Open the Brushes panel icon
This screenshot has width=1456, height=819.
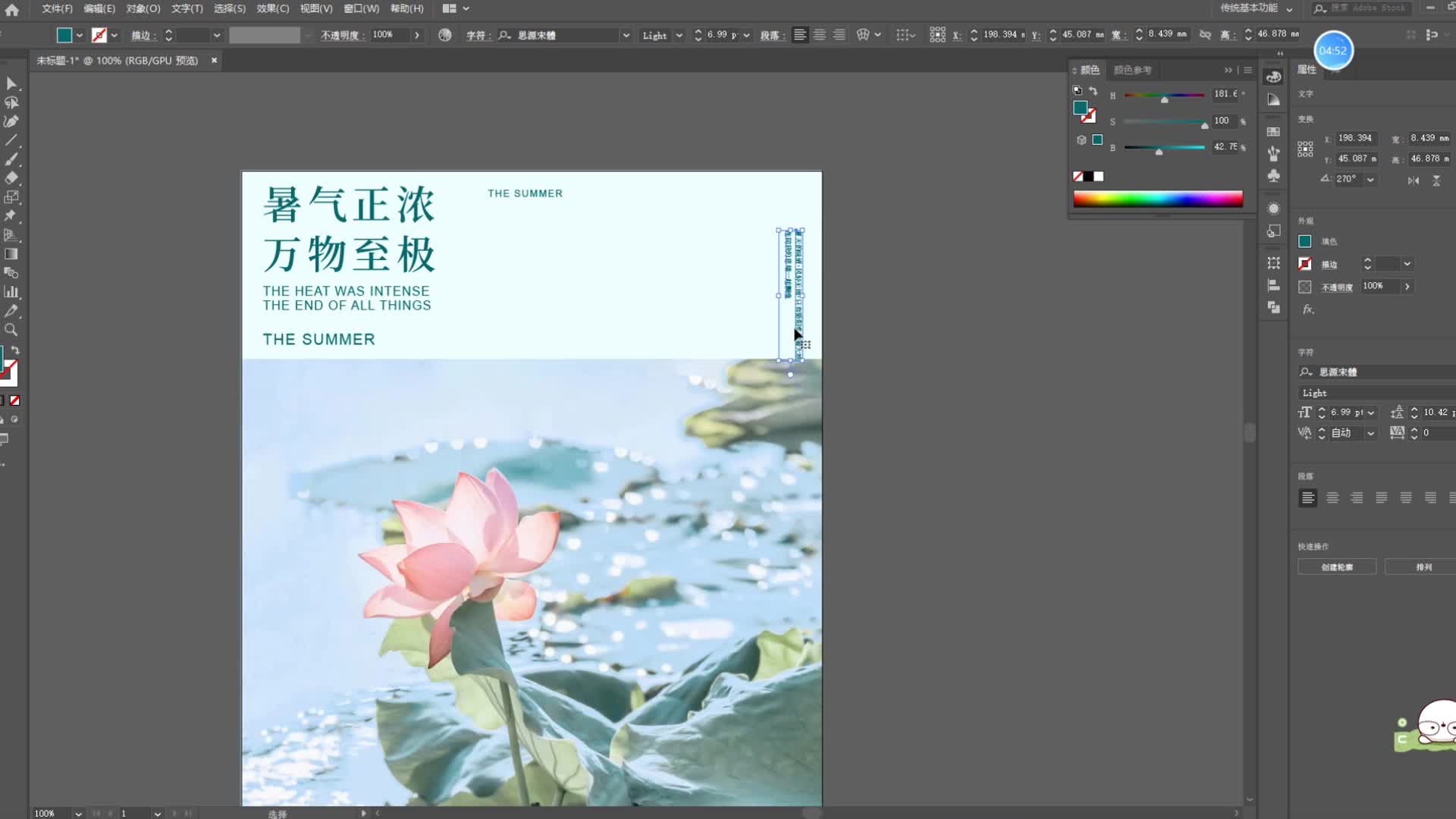(1273, 152)
